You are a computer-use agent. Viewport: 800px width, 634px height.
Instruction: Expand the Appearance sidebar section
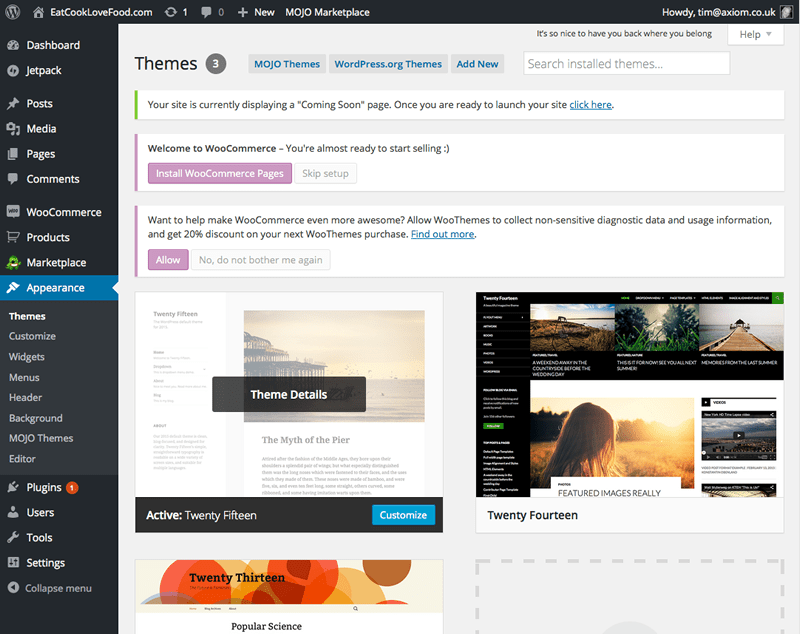[15, 287]
